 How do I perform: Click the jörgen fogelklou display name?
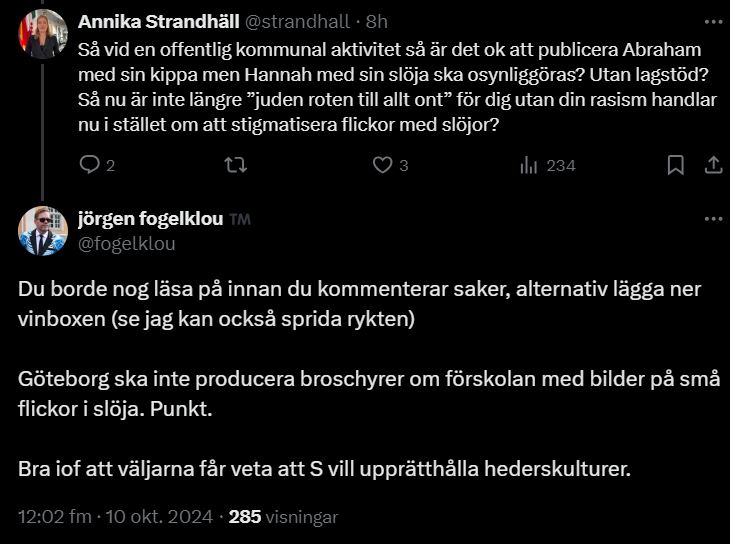[151, 219]
